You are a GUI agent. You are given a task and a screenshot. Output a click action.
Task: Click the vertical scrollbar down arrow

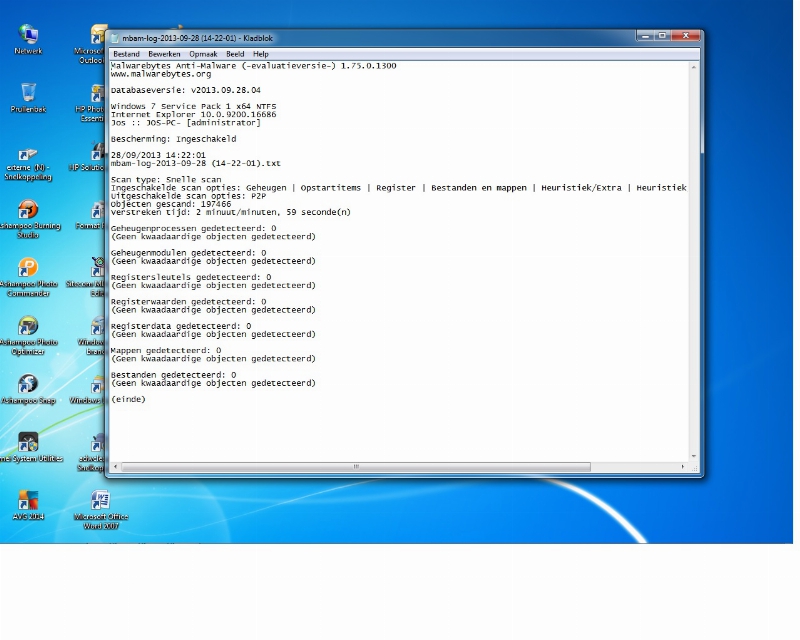tap(694, 456)
